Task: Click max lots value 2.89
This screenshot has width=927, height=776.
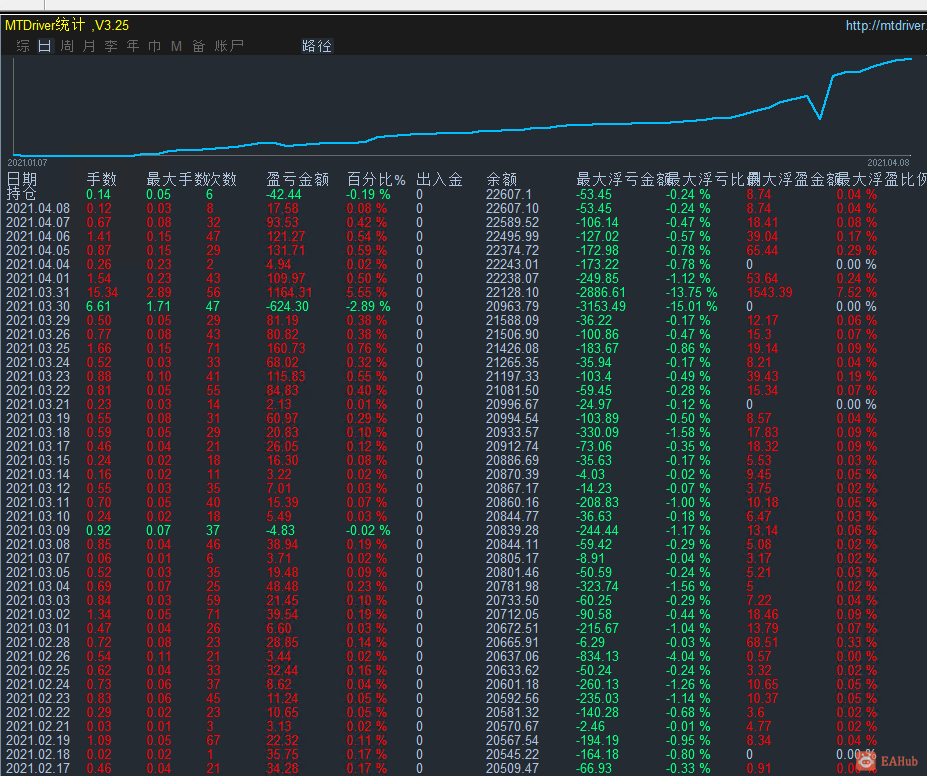Action: pos(159,293)
